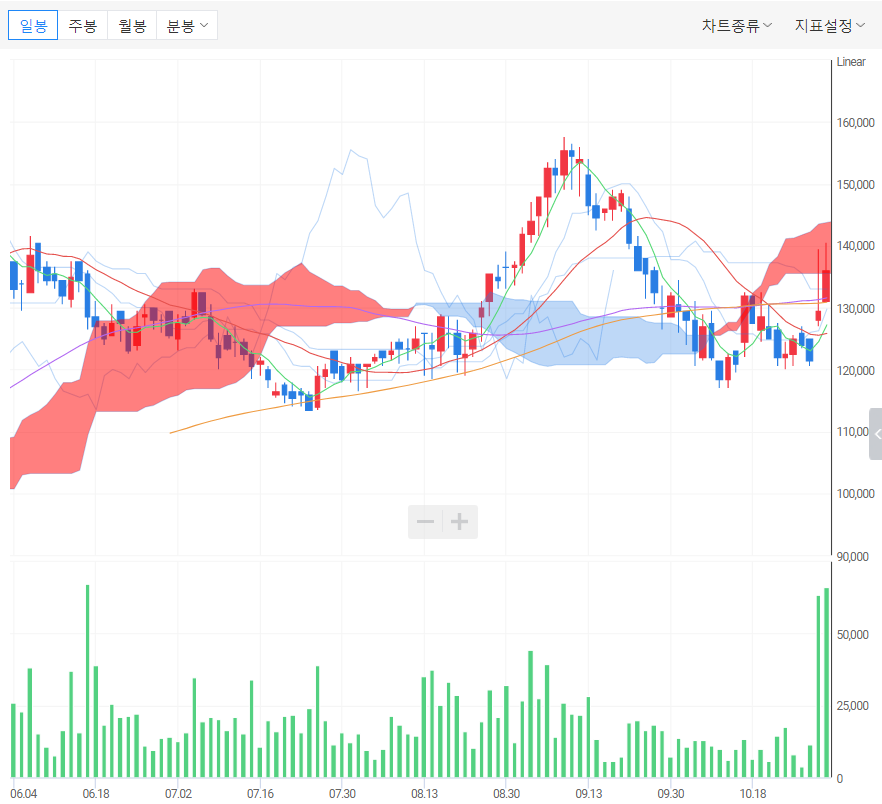Click the 150,000 price axis label

click(855, 185)
